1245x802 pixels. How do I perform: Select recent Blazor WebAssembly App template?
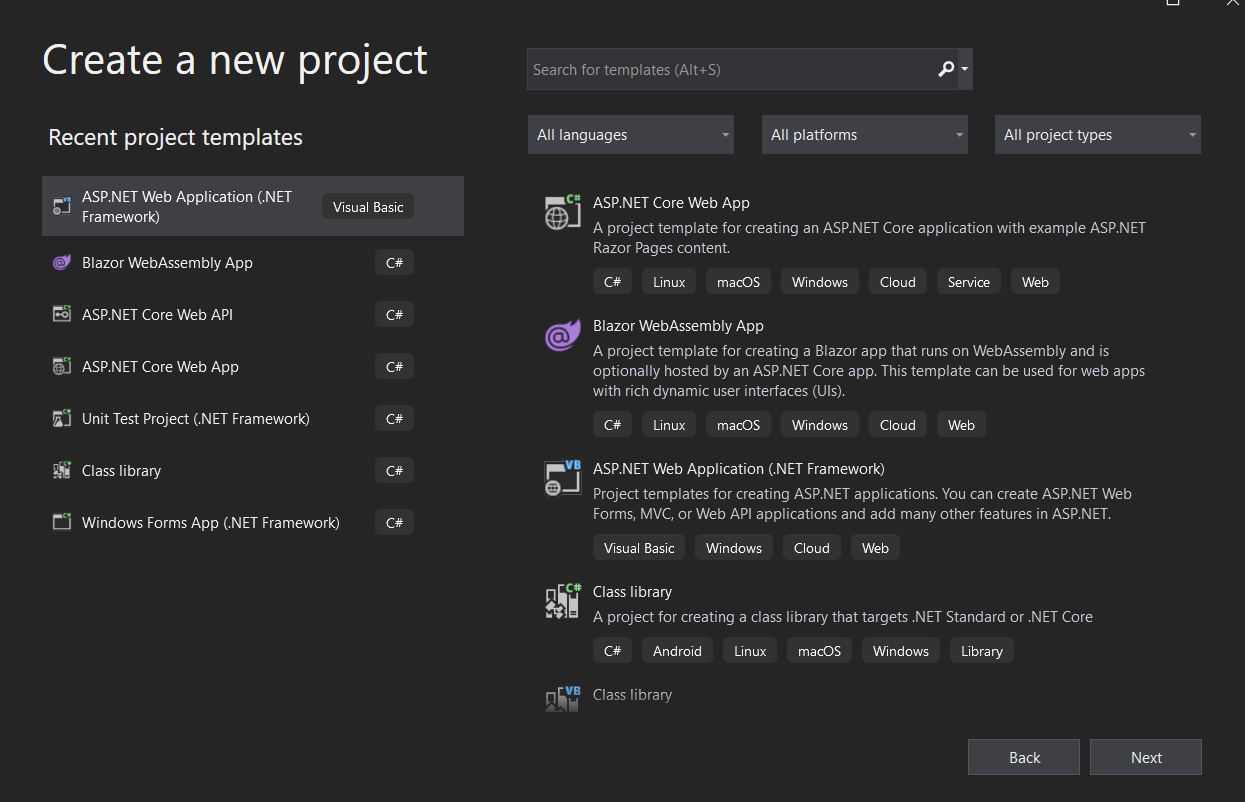click(x=253, y=263)
